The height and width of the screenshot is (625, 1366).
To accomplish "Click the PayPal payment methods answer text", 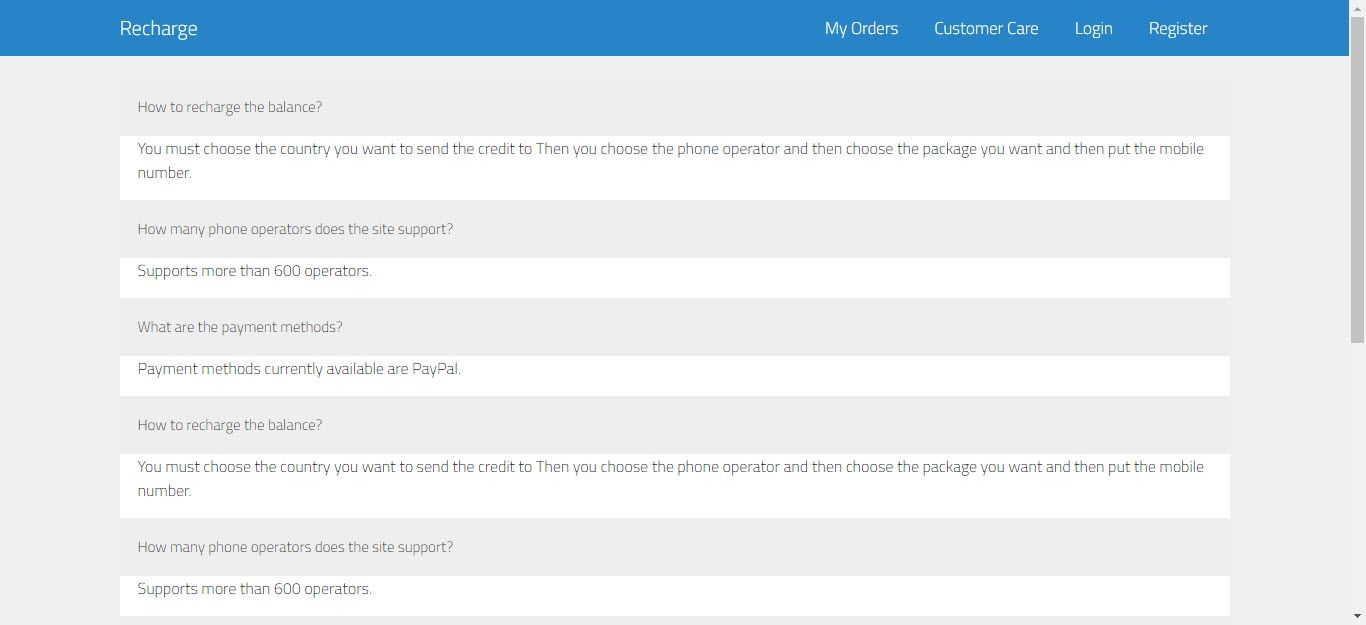I will (x=299, y=369).
